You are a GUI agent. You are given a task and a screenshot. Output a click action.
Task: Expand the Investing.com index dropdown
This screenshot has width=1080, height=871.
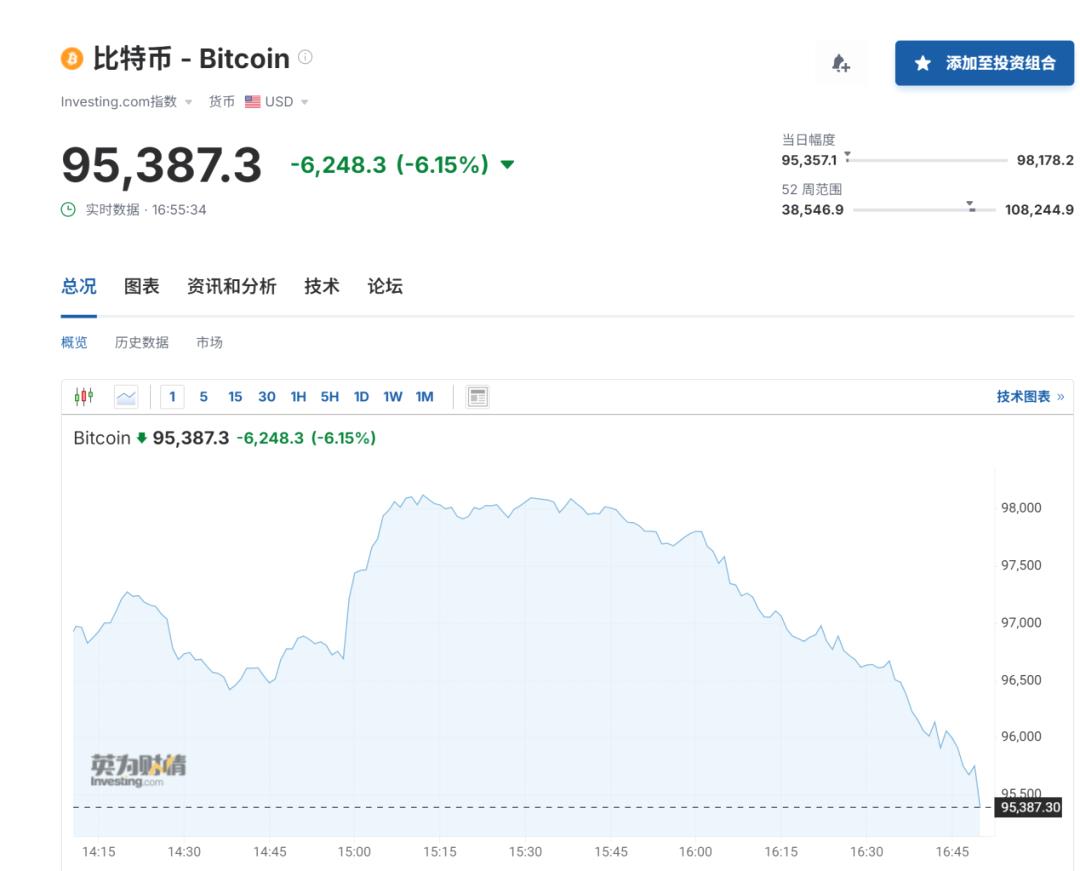pyautogui.click(x=188, y=102)
